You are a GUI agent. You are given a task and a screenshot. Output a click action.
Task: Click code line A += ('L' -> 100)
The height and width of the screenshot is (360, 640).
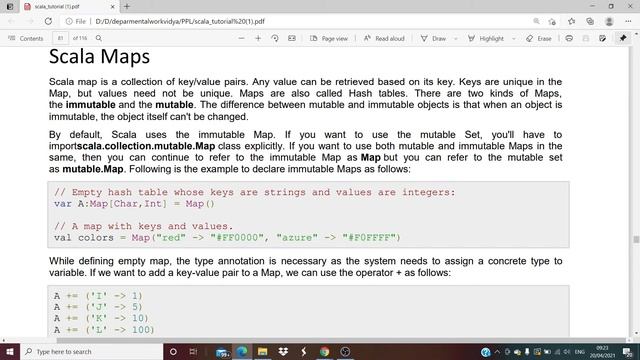(x=104, y=329)
